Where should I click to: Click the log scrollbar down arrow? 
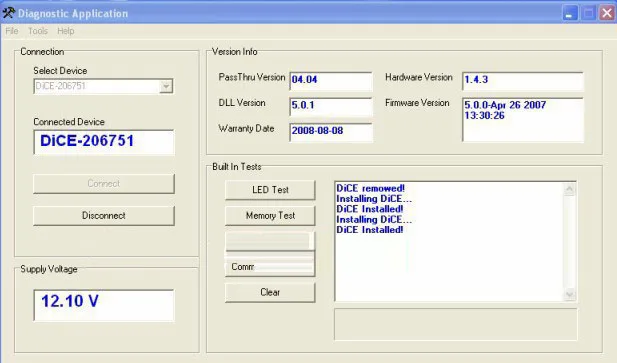569,294
